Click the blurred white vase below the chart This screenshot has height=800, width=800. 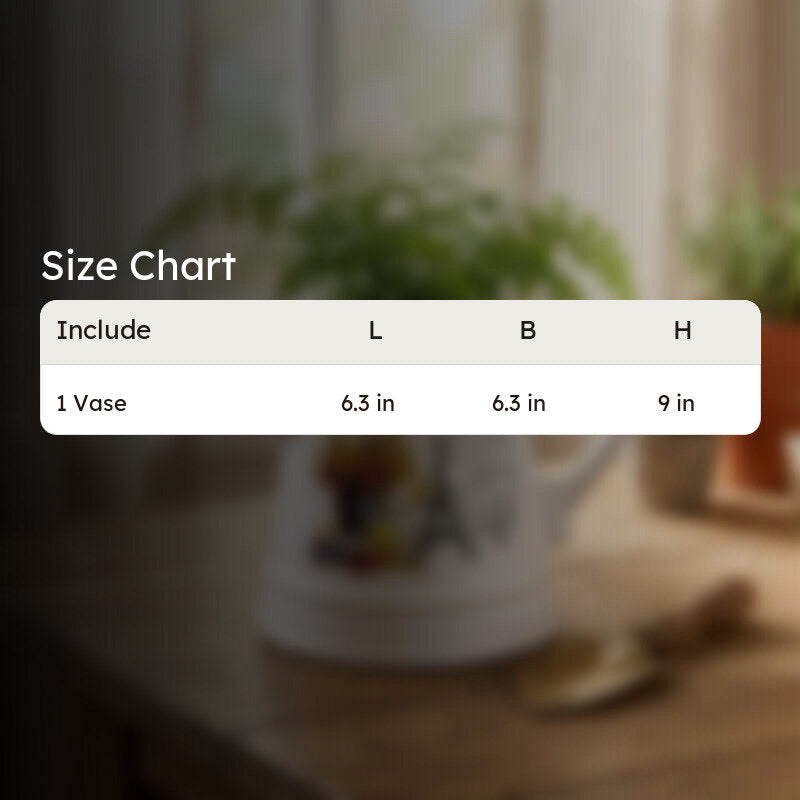click(408, 551)
